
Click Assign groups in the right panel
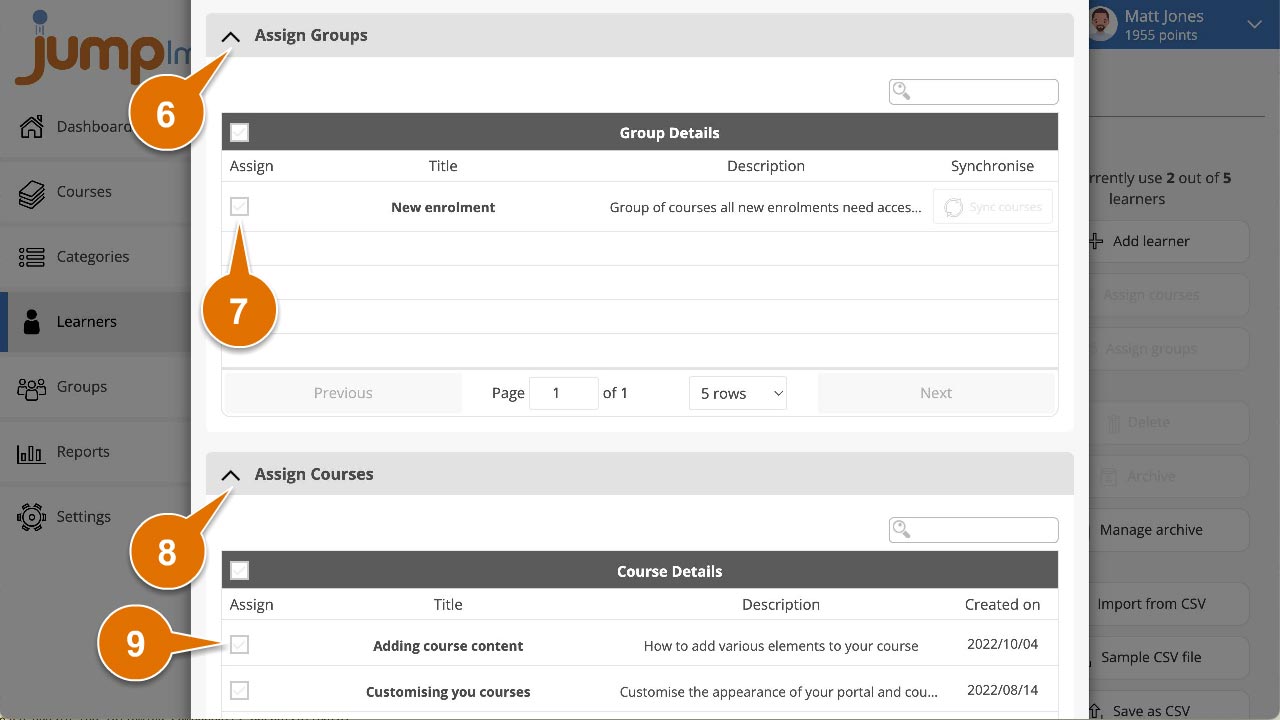pyautogui.click(x=1168, y=350)
